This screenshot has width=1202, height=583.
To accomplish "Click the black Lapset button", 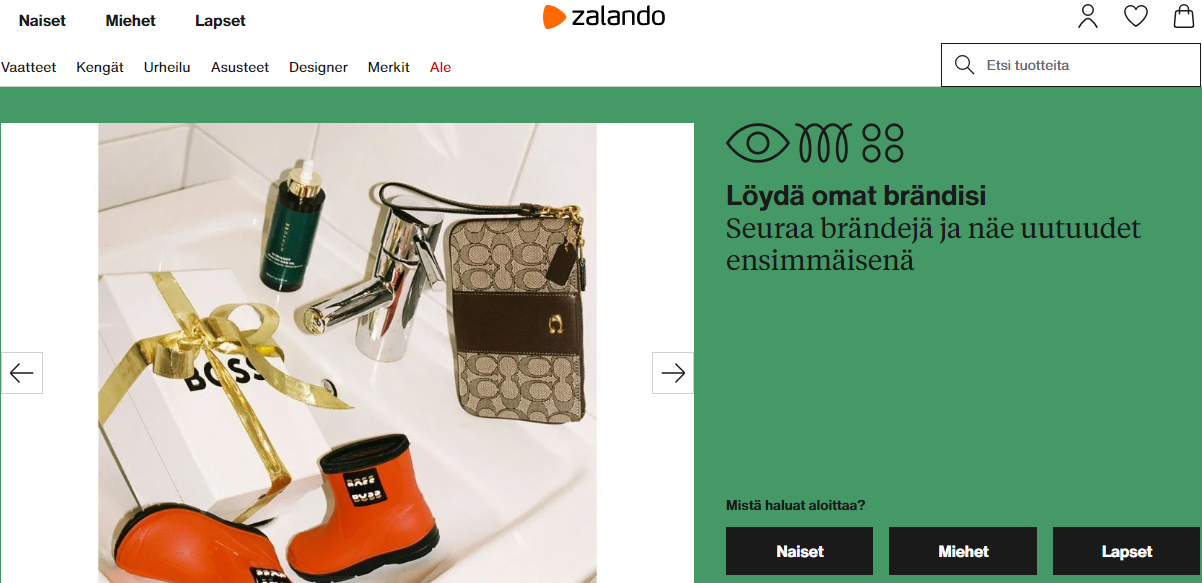I will [1127, 551].
